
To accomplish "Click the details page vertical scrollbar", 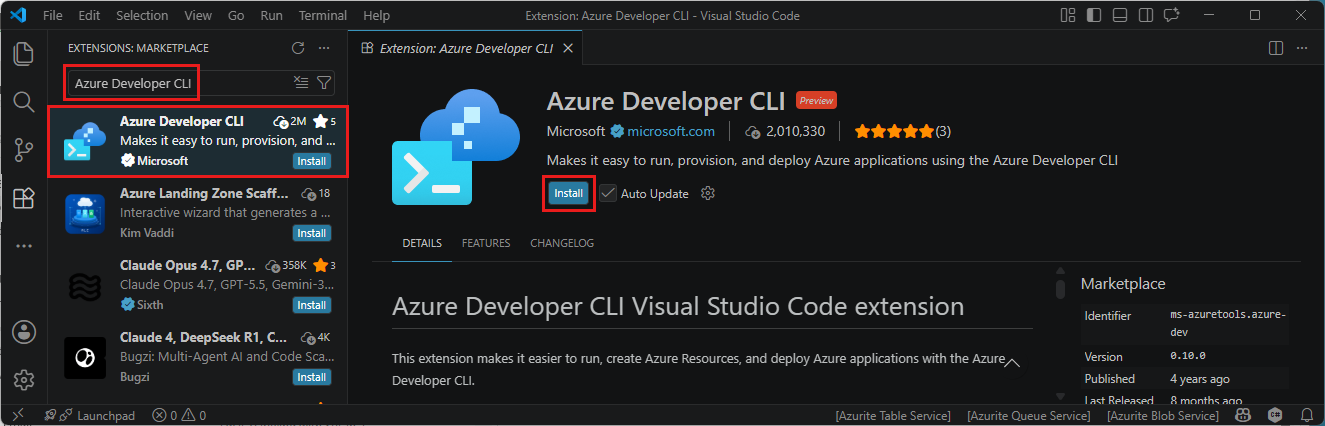I will click(x=1060, y=289).
